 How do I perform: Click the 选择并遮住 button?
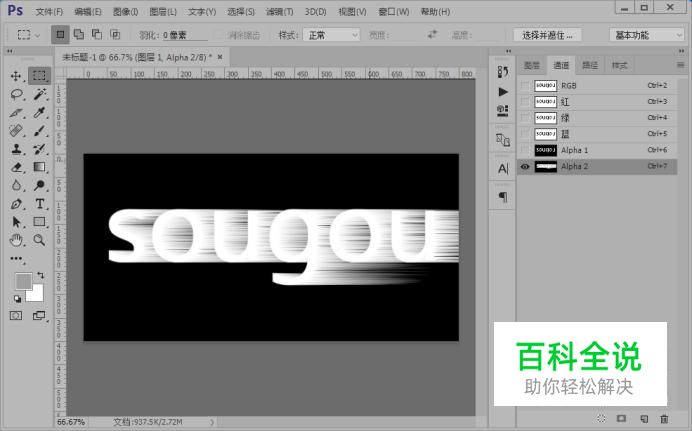point(547,35)
